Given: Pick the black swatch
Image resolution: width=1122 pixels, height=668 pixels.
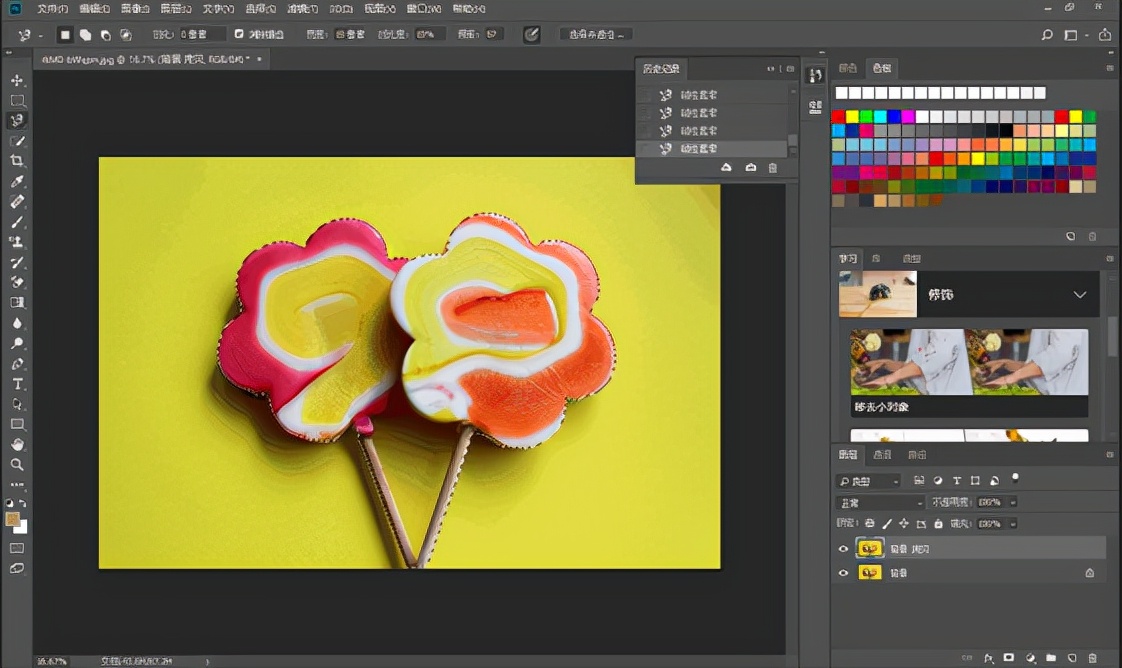Looking at the screenshot, I should pos(1006,130).
